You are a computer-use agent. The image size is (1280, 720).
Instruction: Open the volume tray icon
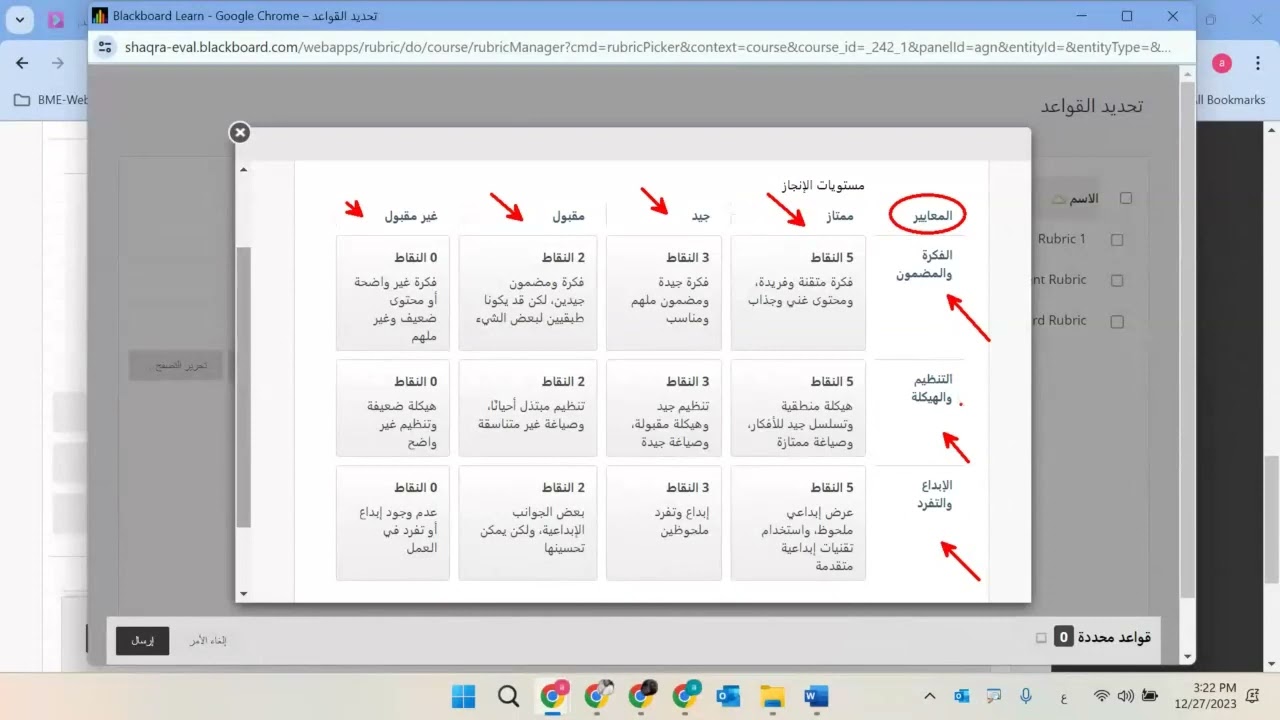tap(1125, 696)
